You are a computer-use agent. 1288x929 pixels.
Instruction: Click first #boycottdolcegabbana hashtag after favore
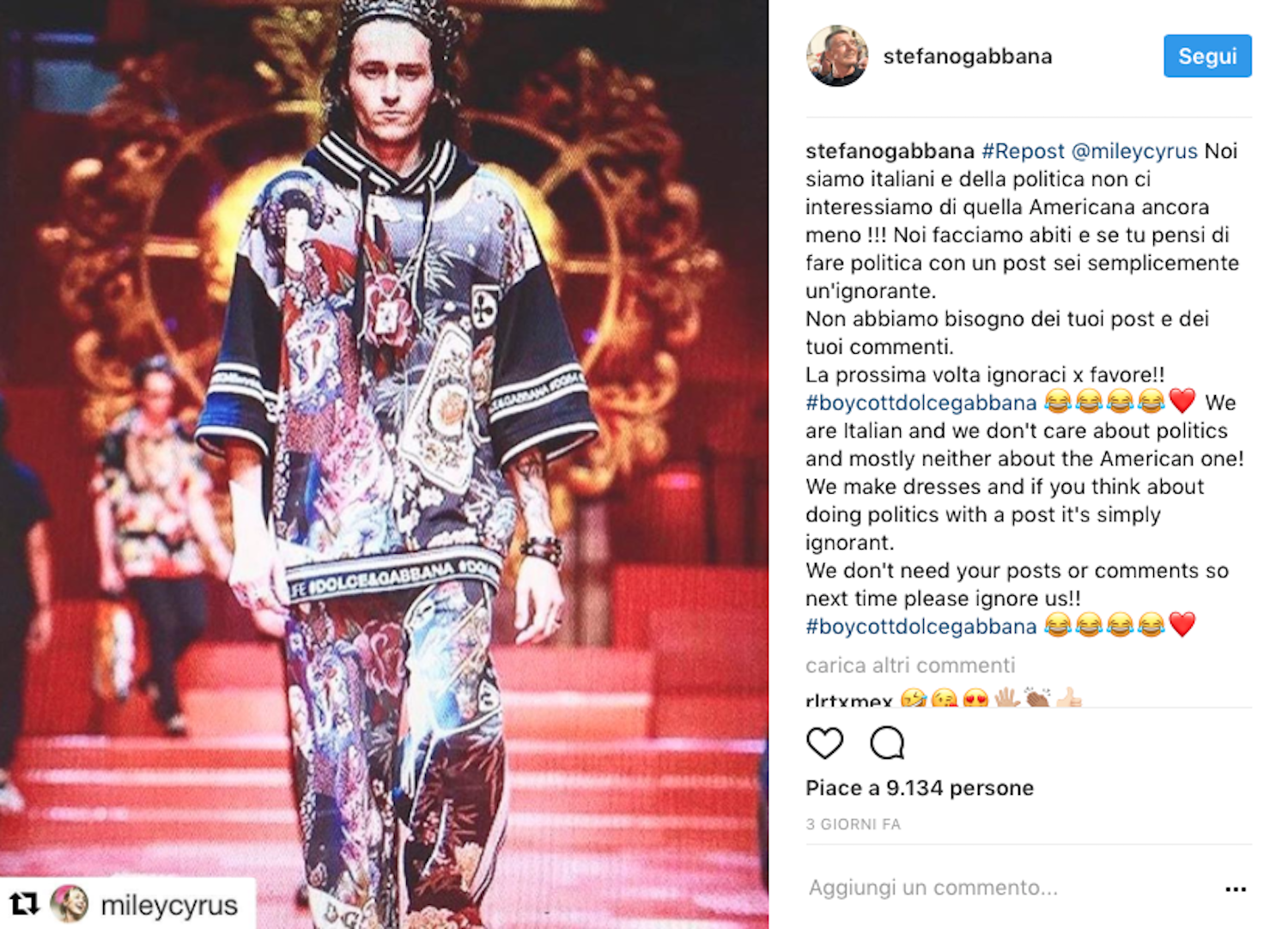(x=920, y=403)
